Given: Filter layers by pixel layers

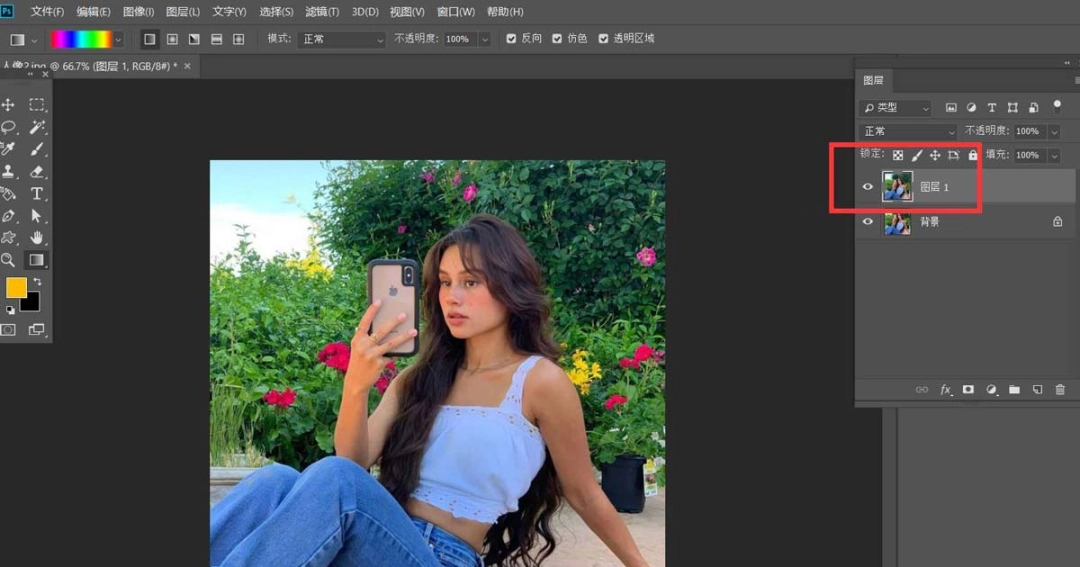Looking at the screenshot, I should click(951, 107).
